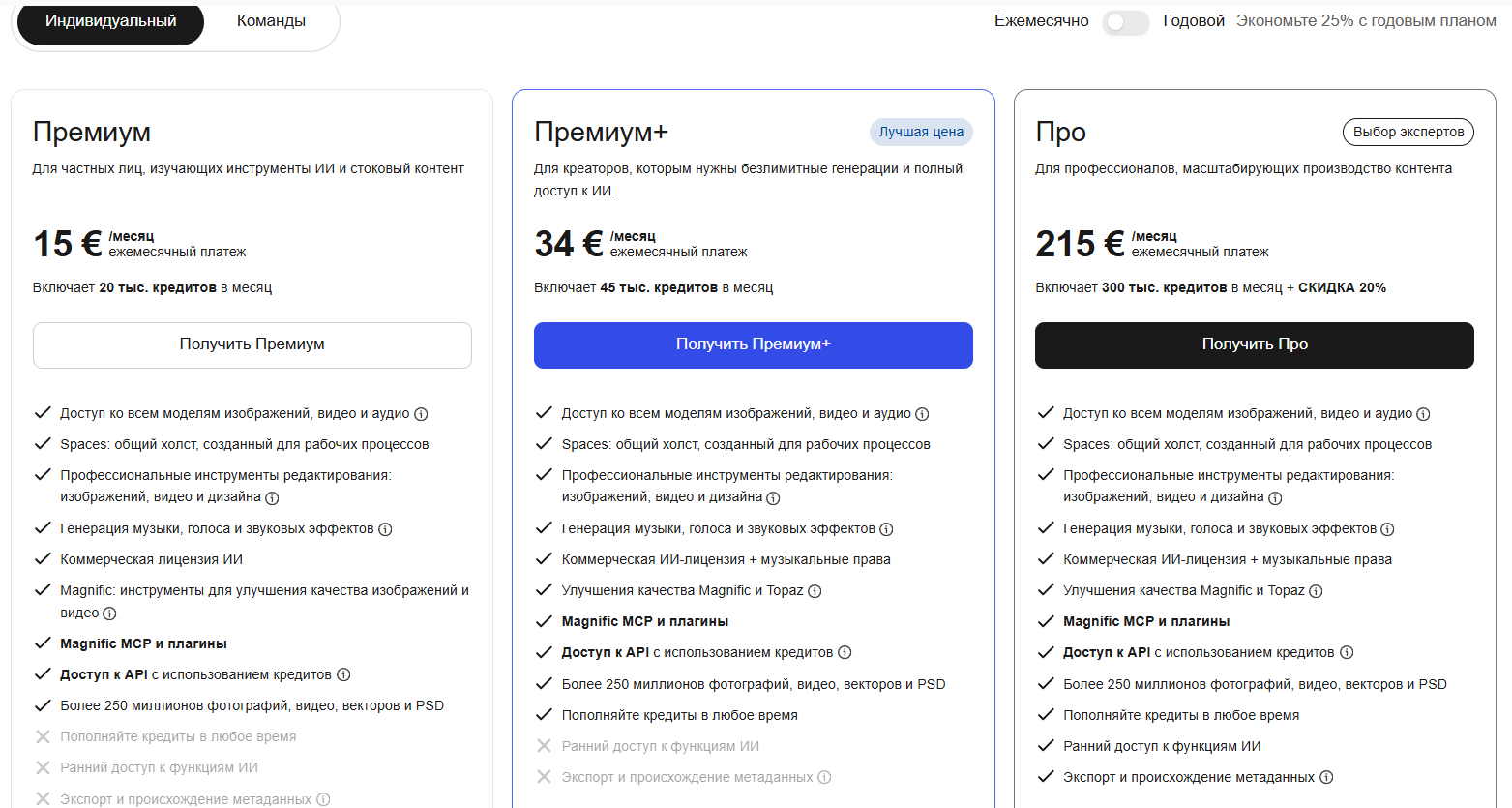The height and width of the screenshot is (808, 1512).
Task: Click the blue Получить Премиум+ button
Action: pos(754,345)
